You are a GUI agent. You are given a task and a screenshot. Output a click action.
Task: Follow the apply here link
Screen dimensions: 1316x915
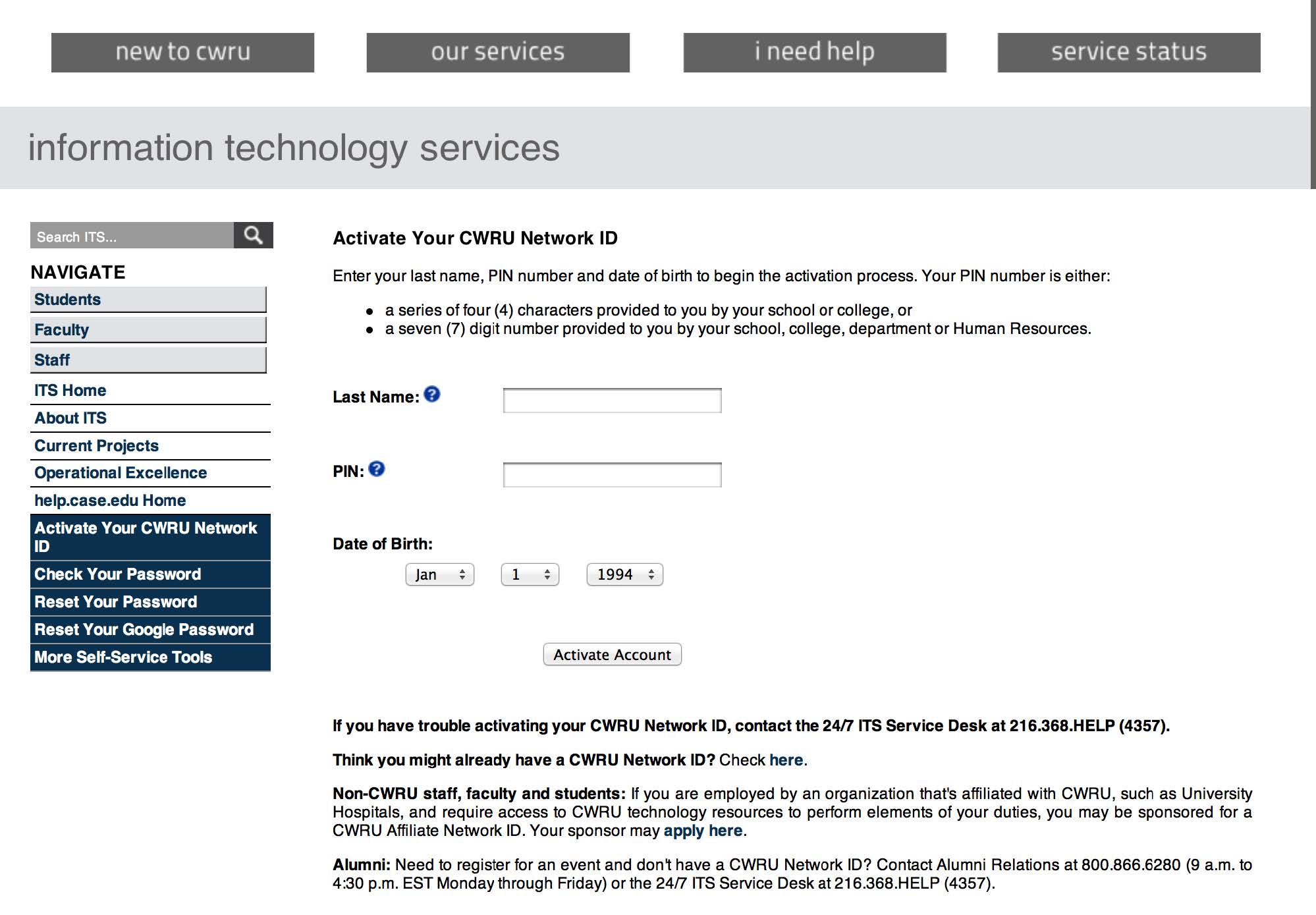[x=702, y=831]
